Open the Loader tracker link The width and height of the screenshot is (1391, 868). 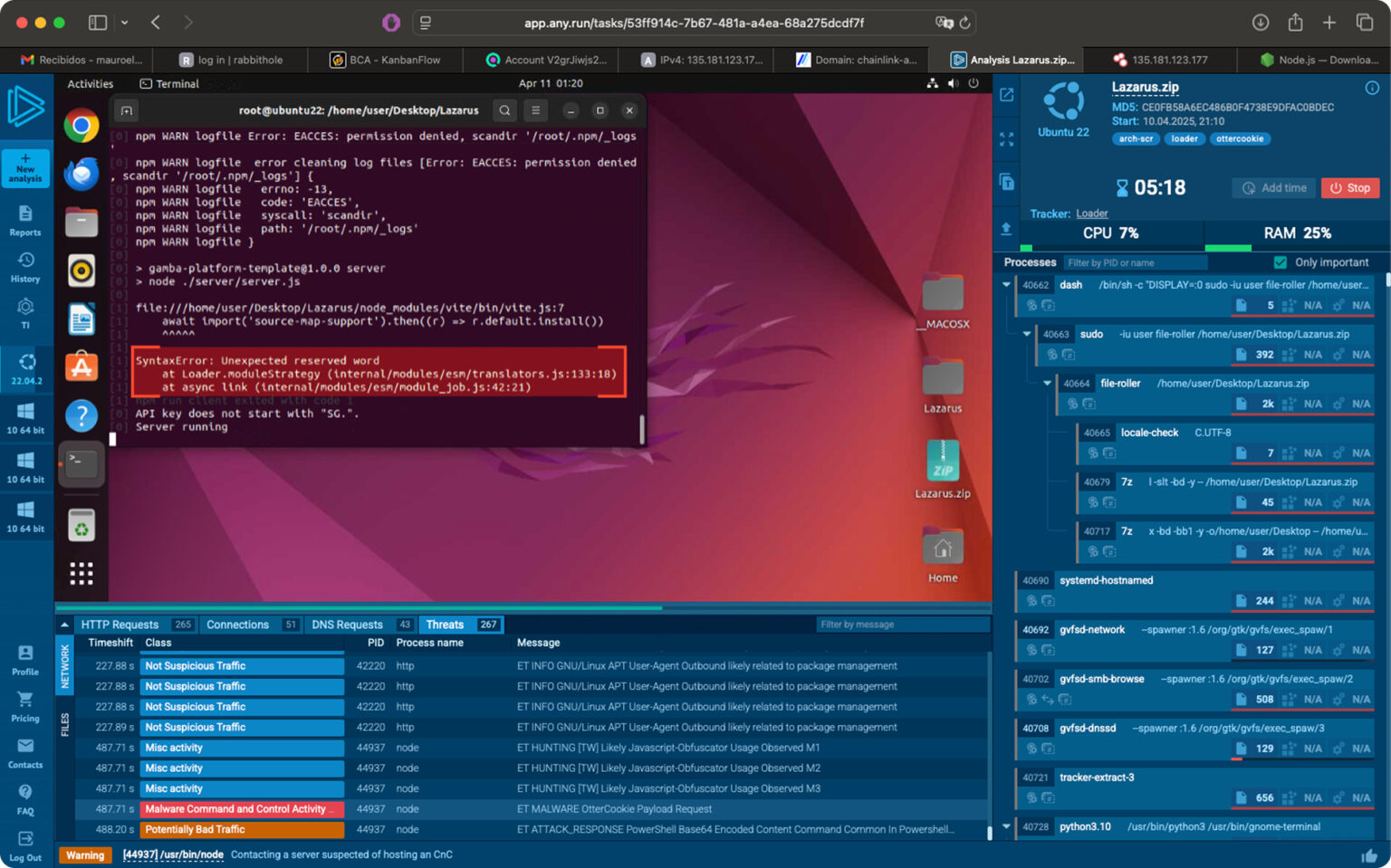pos(1091,214)
